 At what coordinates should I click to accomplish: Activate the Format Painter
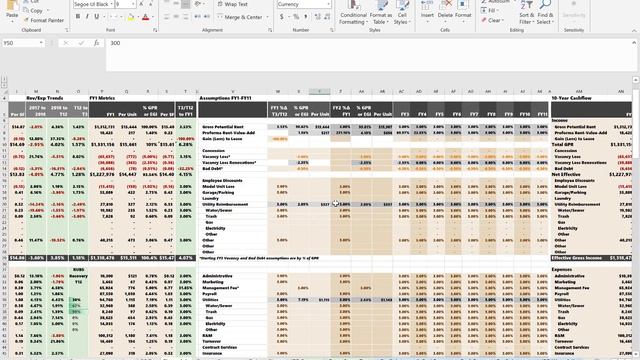[43, 20]
